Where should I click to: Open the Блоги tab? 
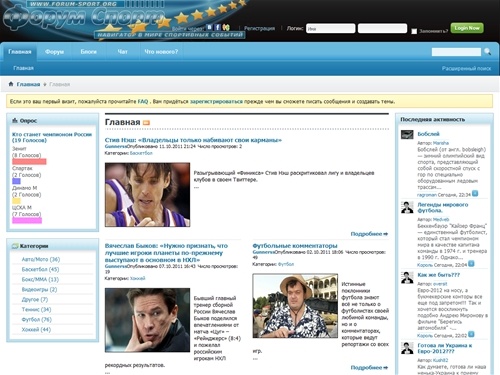(x=88, y=52)
